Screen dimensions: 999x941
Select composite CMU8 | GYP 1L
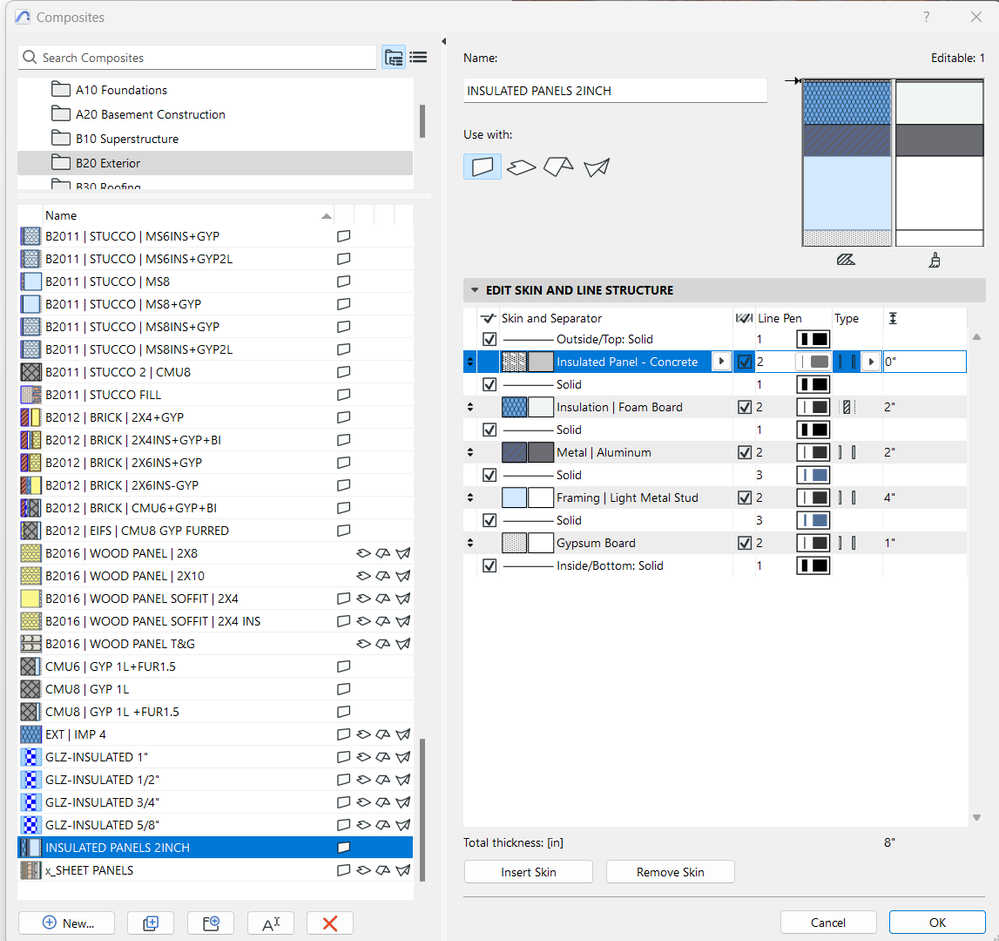click(215, 689)
